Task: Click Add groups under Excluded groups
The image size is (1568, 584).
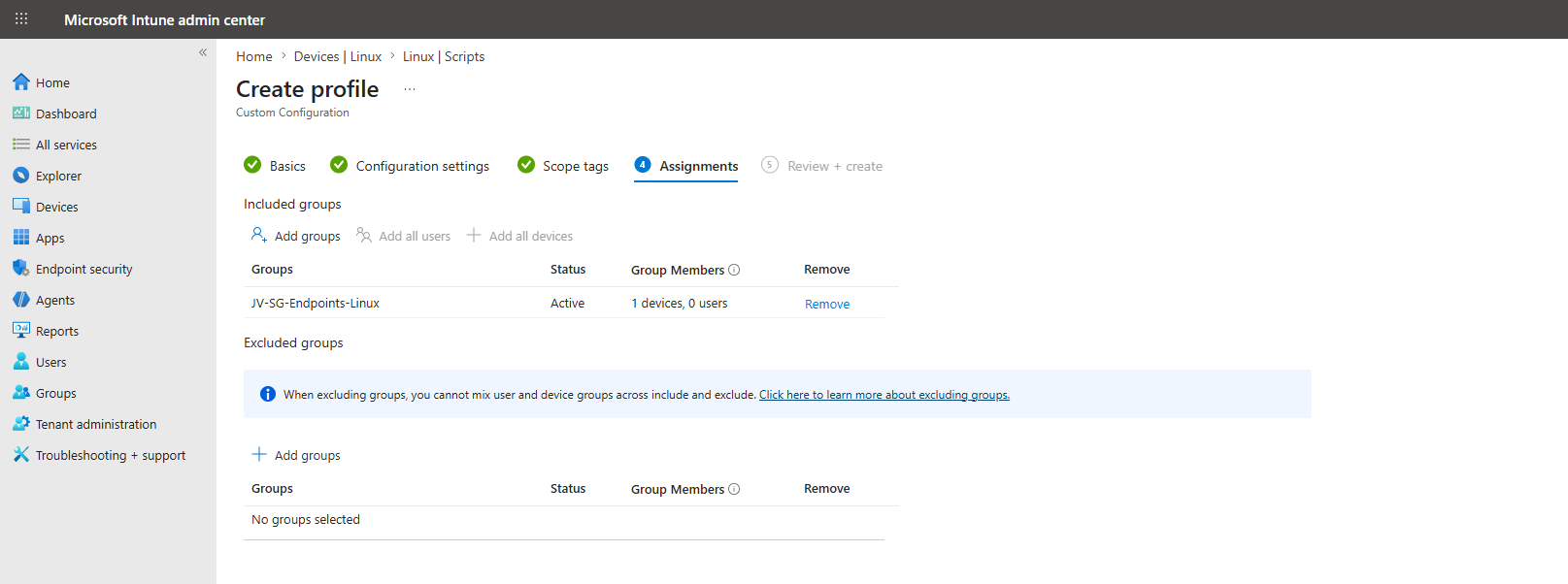Action: tap(296, 455)
